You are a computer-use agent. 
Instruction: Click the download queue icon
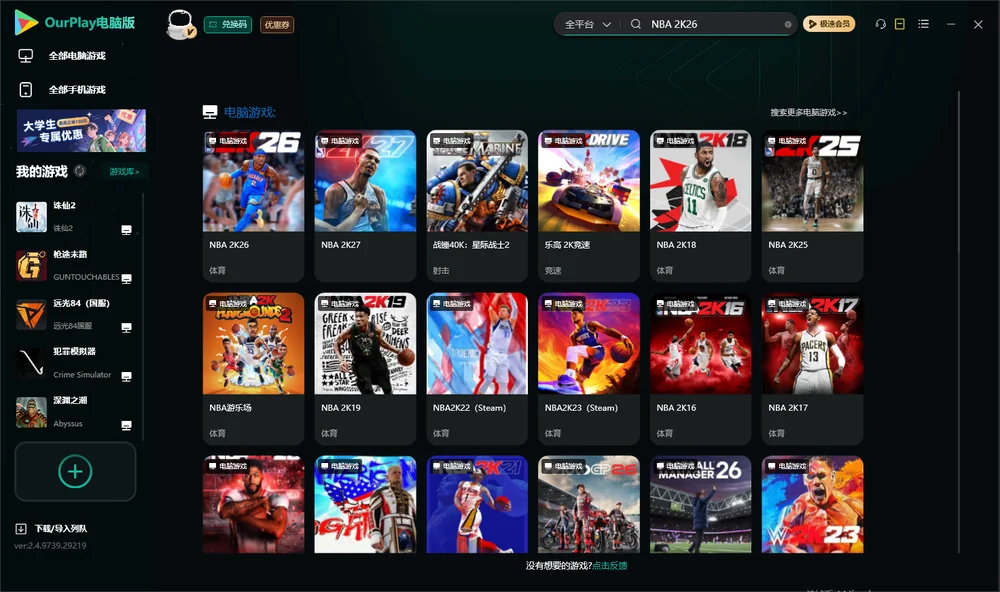pos(21,528)
